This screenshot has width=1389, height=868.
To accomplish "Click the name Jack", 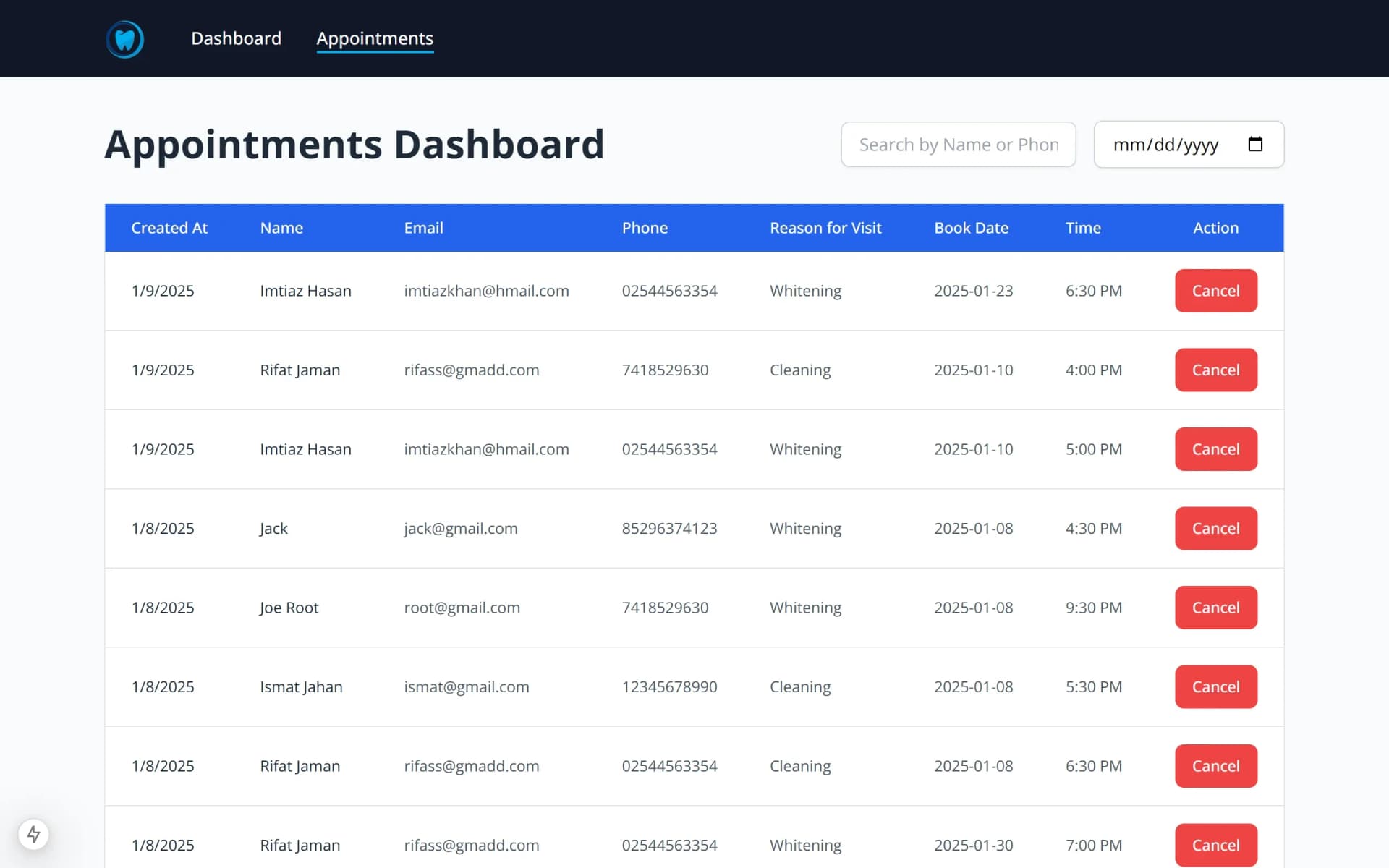I will point(273,529).
